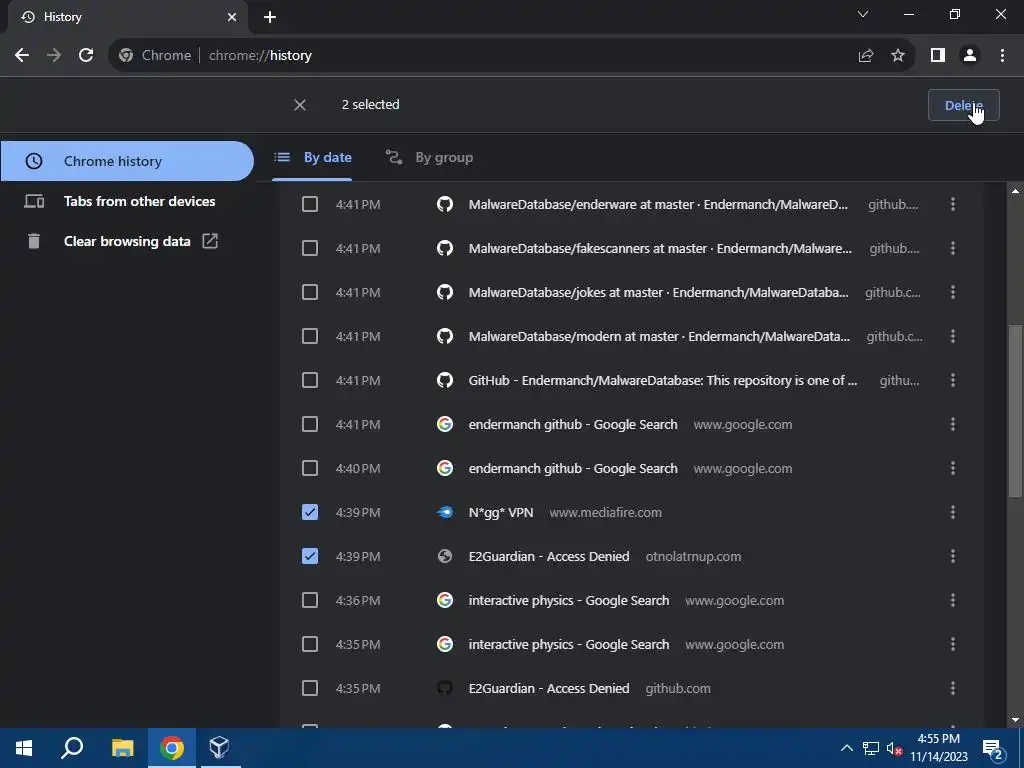The height and width of the screenshot is (768, 1024).
Task: Uncheck the E2Guardian otnolatrnup.com checkbox
Action: [x=310, y=556]
